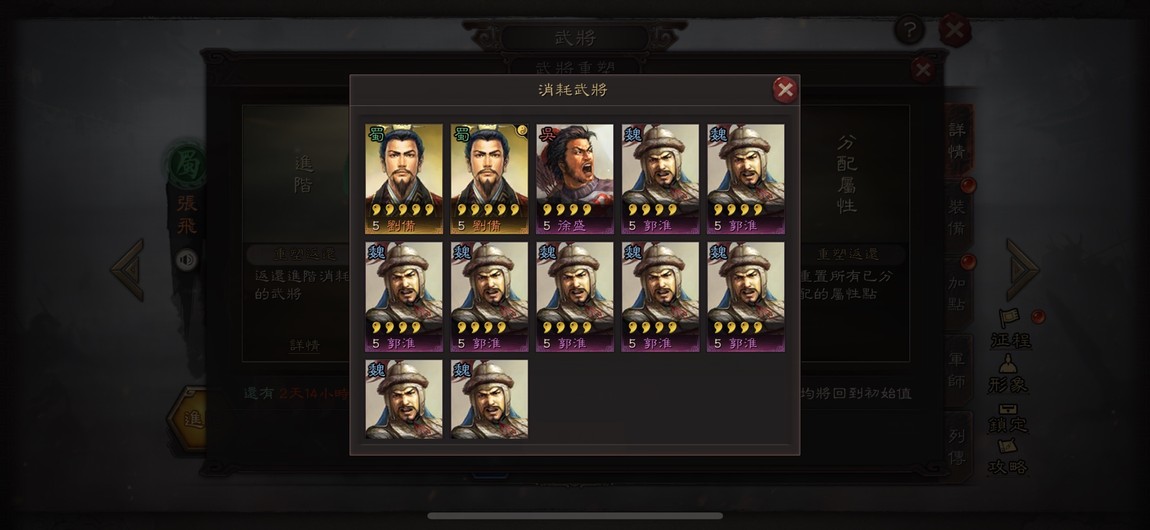The image size is (1150, 530).
Task: Select the first 劉備 general card
Action: point(404,179)
